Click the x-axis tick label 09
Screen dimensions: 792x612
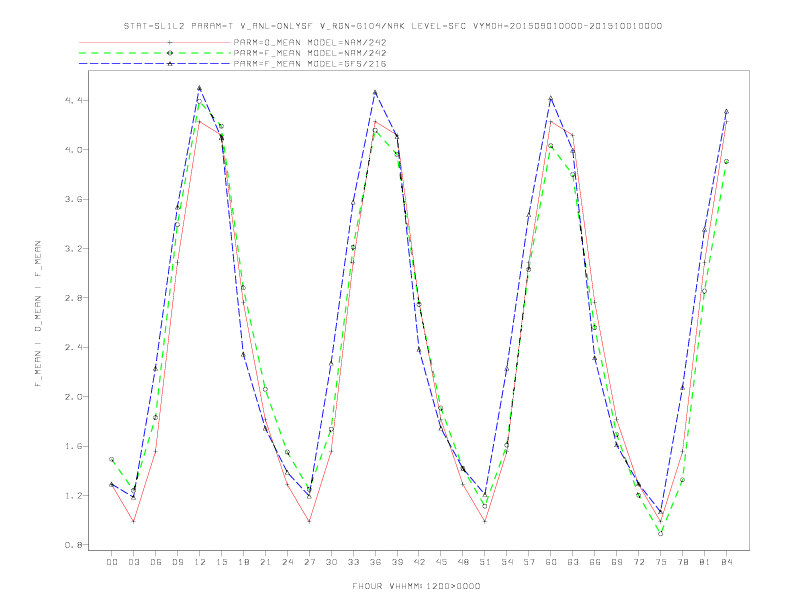click(x=177, y=562)
